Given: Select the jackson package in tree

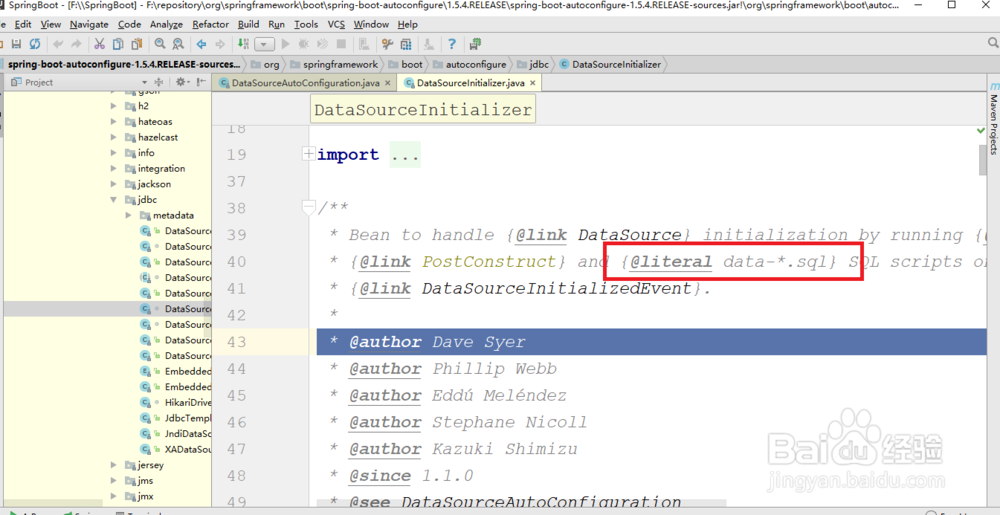Looking at the screenshot, I should click(154, 184).
